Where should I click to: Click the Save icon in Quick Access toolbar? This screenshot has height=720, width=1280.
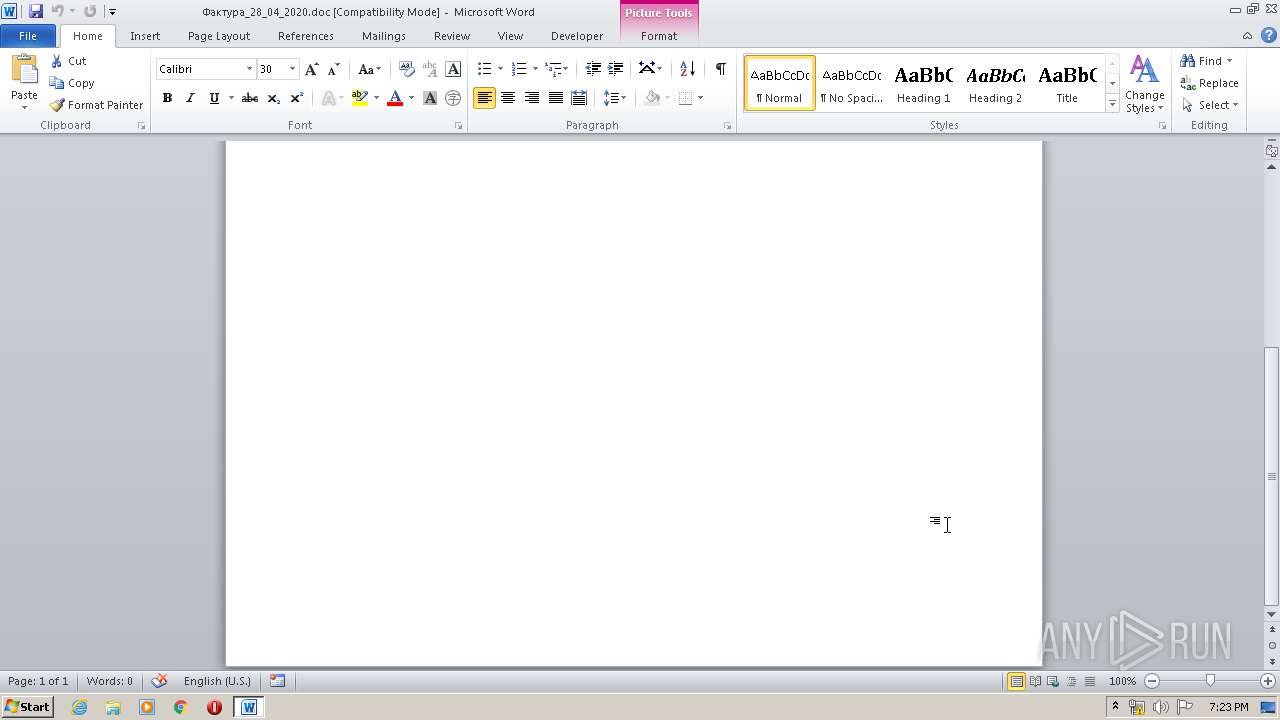(x=36, y=11)
